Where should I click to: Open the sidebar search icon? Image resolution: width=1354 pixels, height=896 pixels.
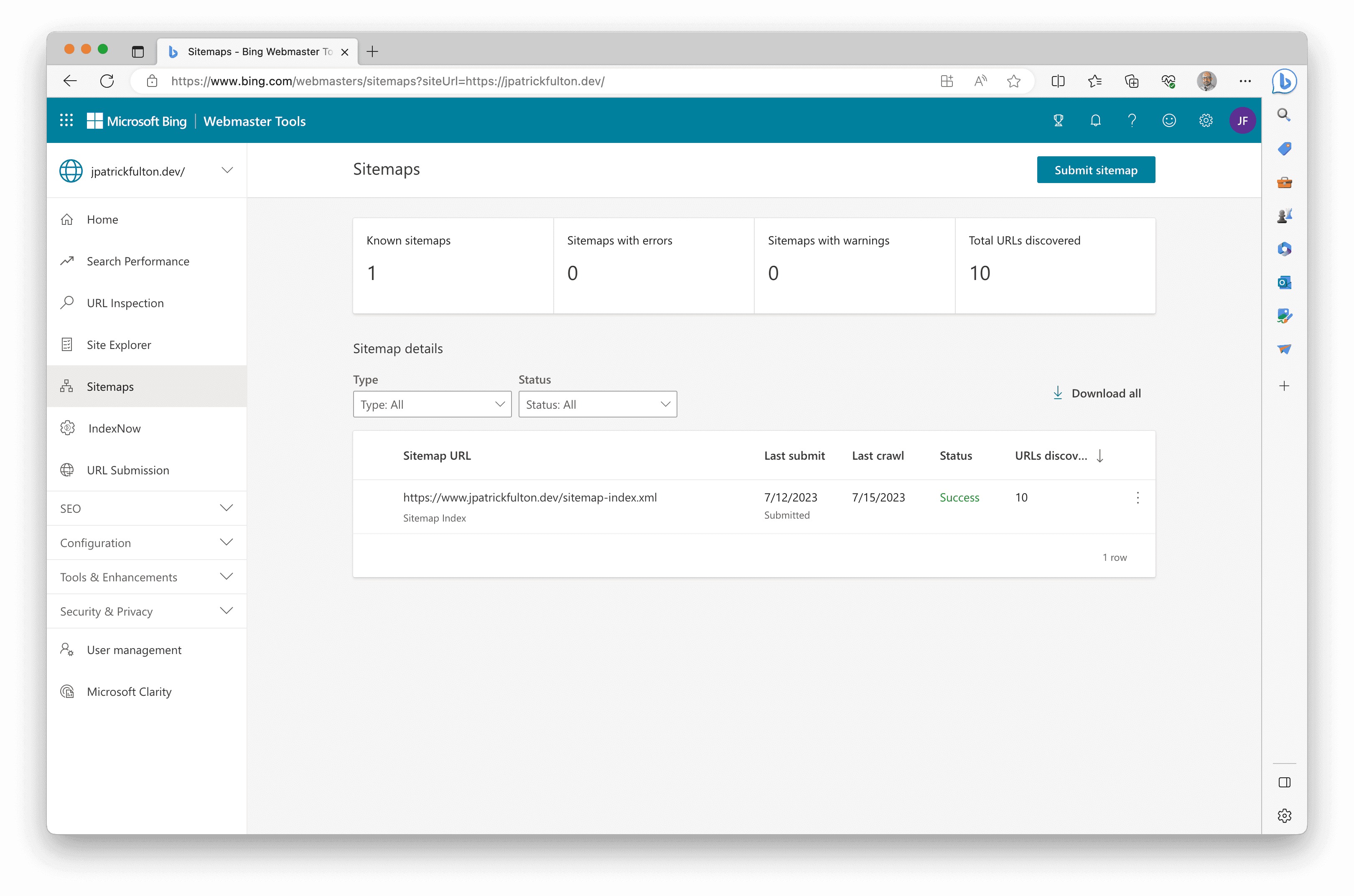[x=1284, y=115]
